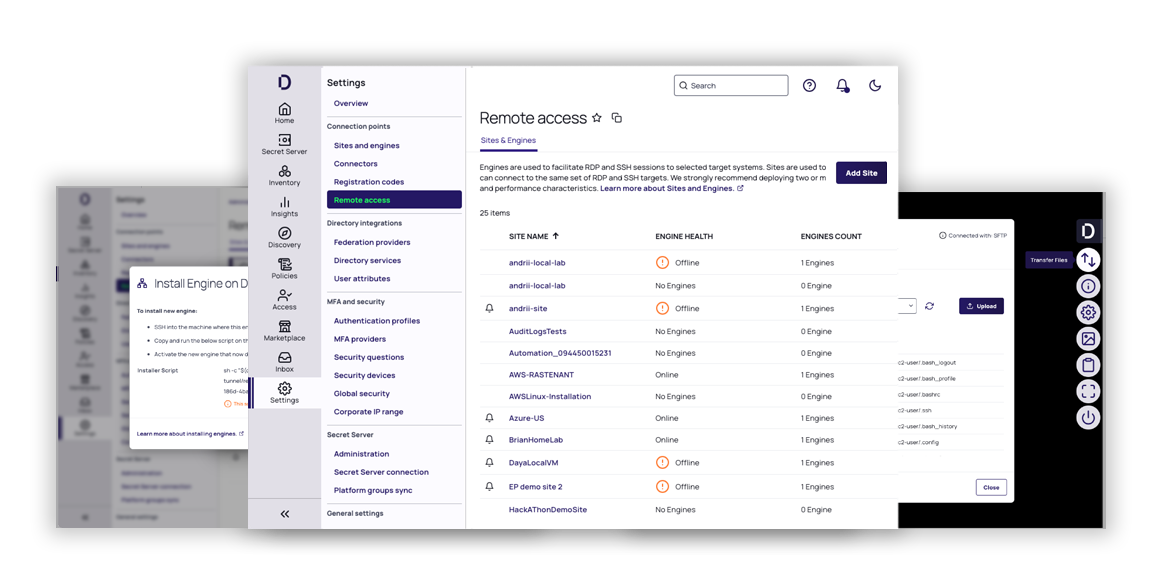Click the refresh icon in the SFTP window

[929, 306]
